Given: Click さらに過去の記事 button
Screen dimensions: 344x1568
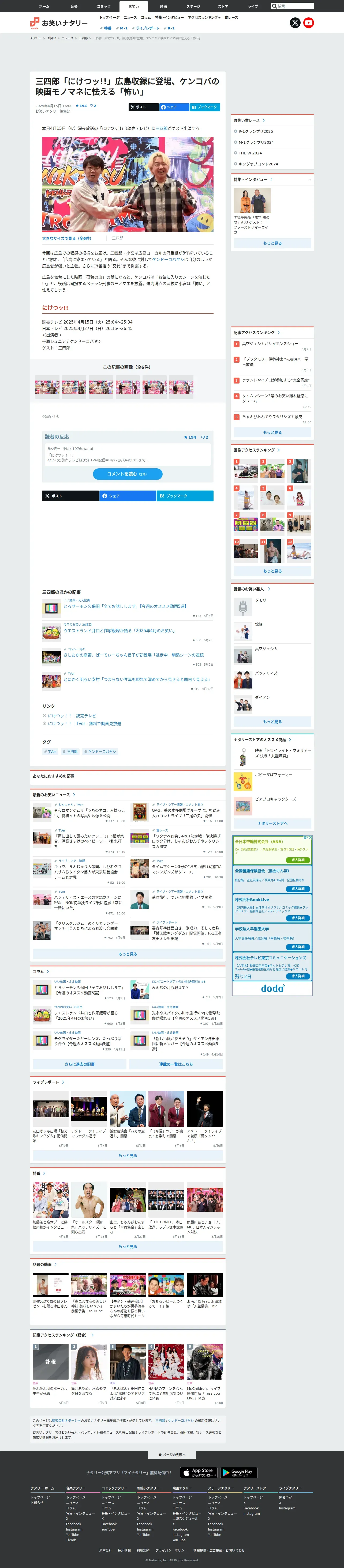Looking at the screenshot, I should tap(80, 1064).
